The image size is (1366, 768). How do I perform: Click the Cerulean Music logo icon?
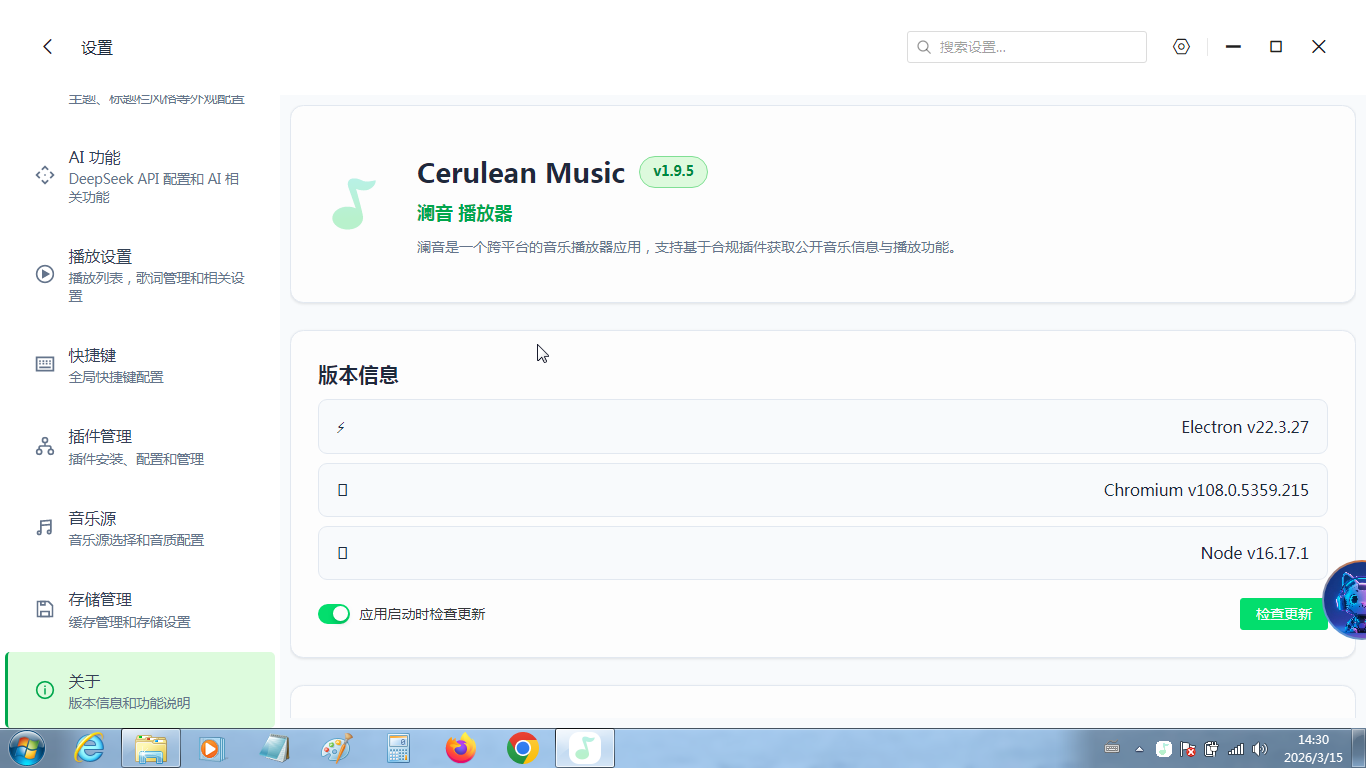tap(352, 203)
